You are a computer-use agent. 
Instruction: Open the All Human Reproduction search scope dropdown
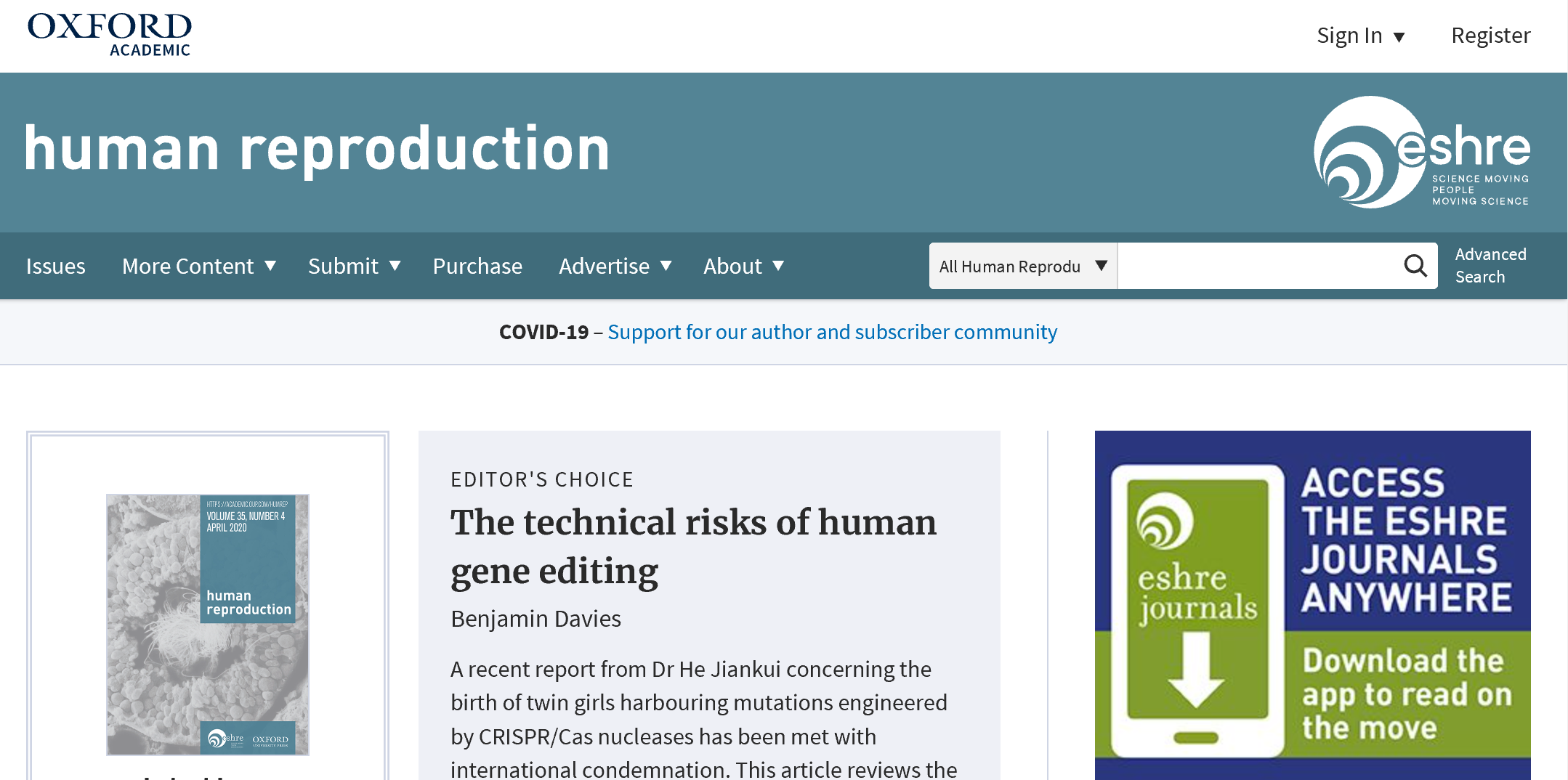point(1023,266)
